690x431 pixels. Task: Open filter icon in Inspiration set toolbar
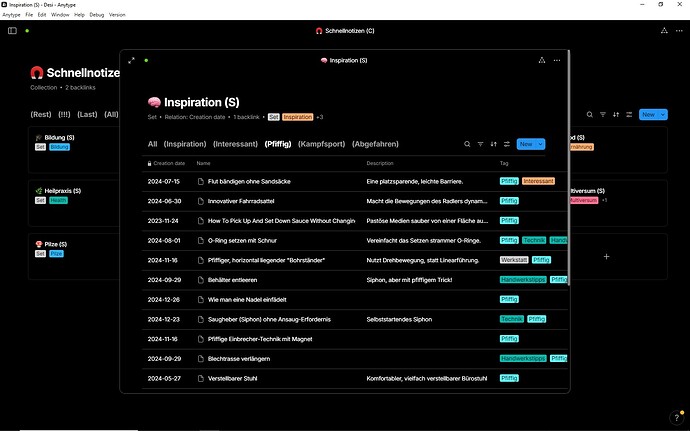[481, 144]
